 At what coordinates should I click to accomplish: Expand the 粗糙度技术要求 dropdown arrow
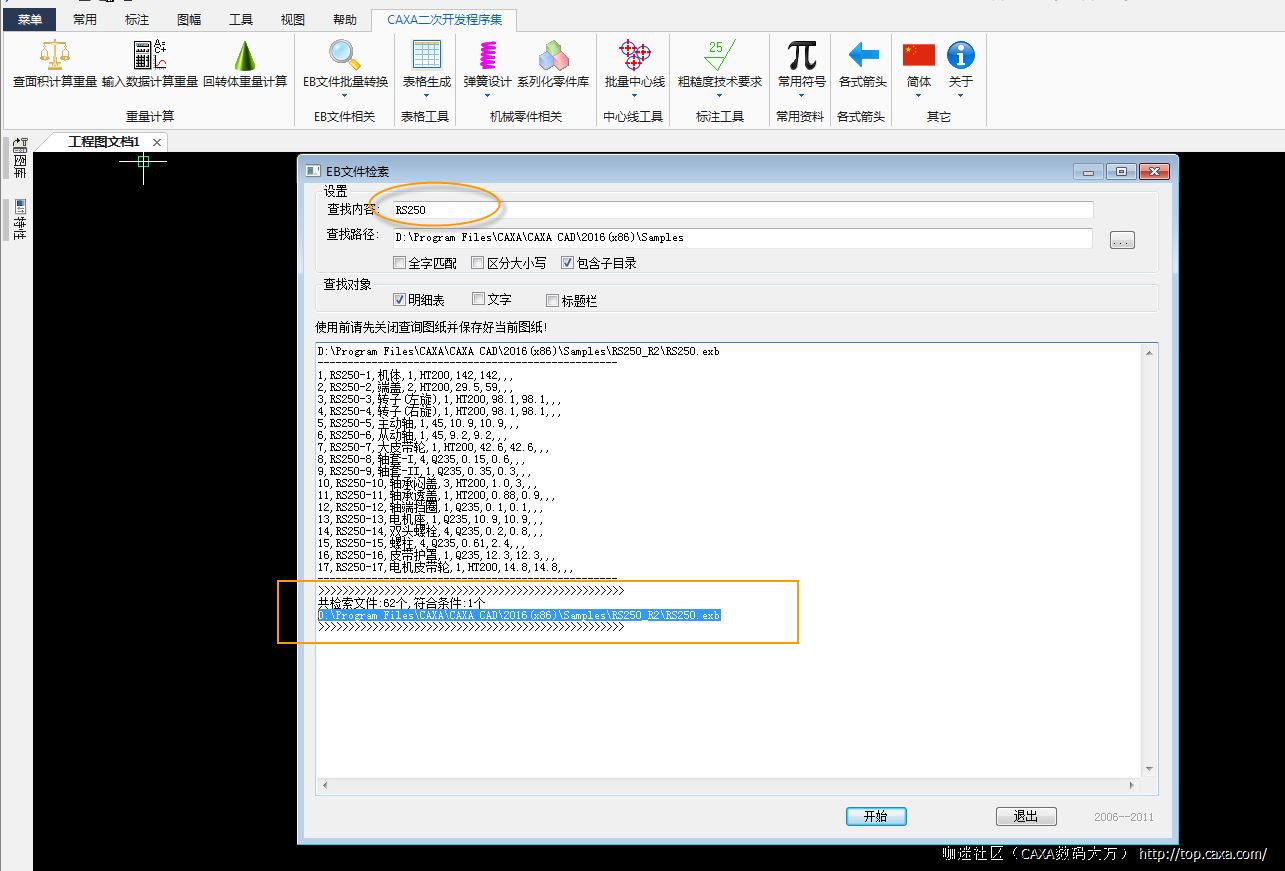coord(720,96)
